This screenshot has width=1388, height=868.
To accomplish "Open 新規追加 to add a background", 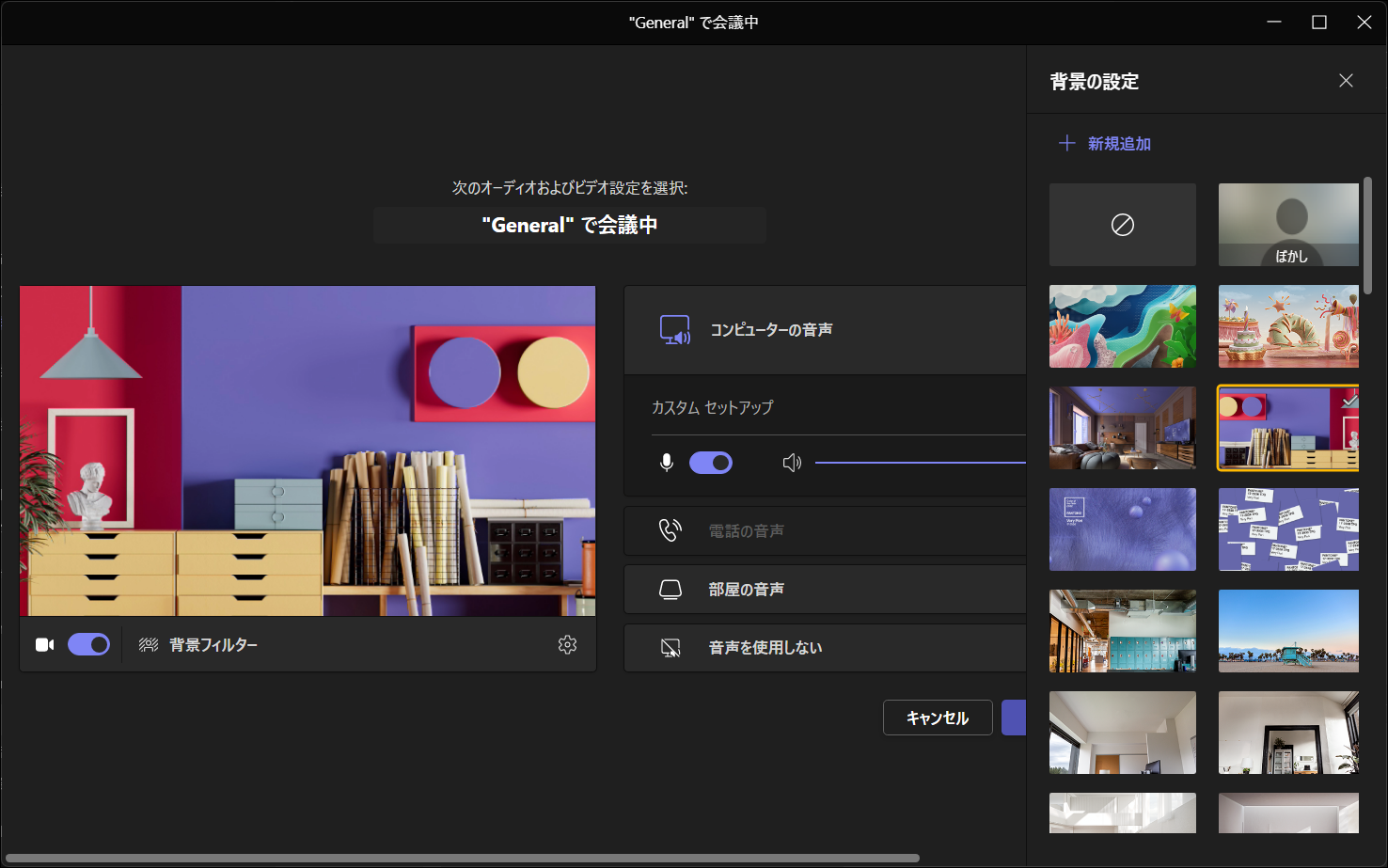I will (1117, 143).
